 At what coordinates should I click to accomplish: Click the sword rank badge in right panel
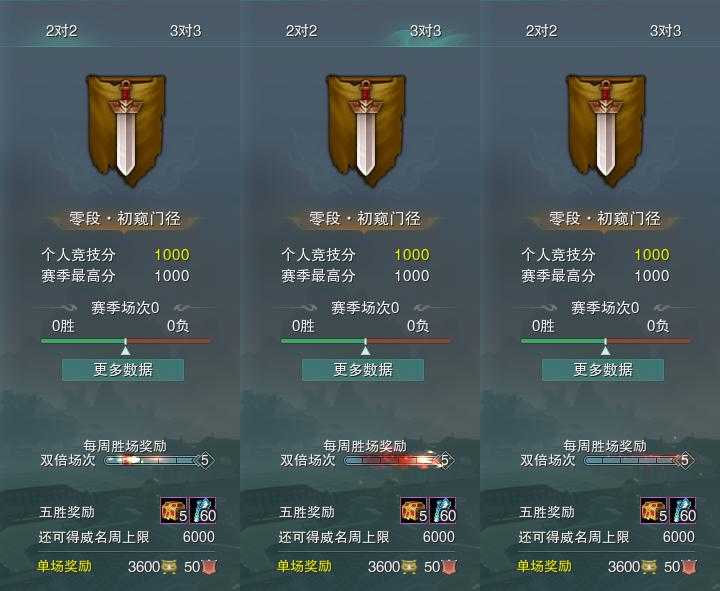(606, 130)
